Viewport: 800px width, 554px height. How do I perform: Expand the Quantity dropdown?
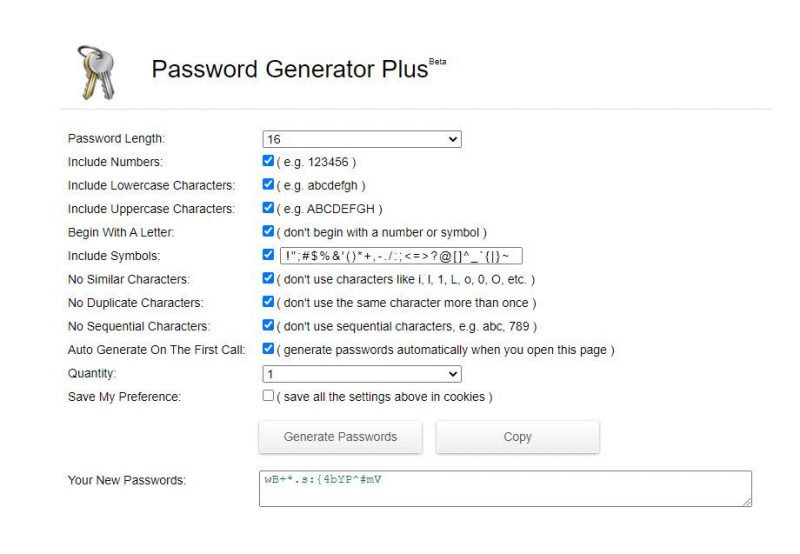[361, 374]
